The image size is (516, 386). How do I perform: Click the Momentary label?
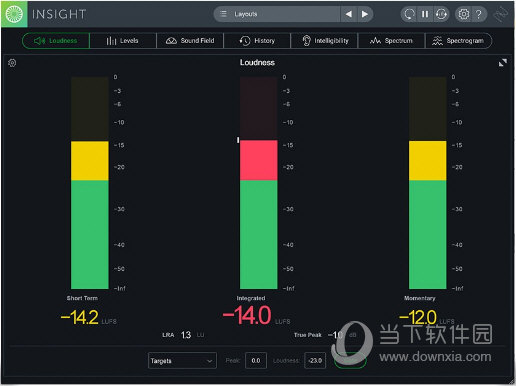(x=420, y=298)
